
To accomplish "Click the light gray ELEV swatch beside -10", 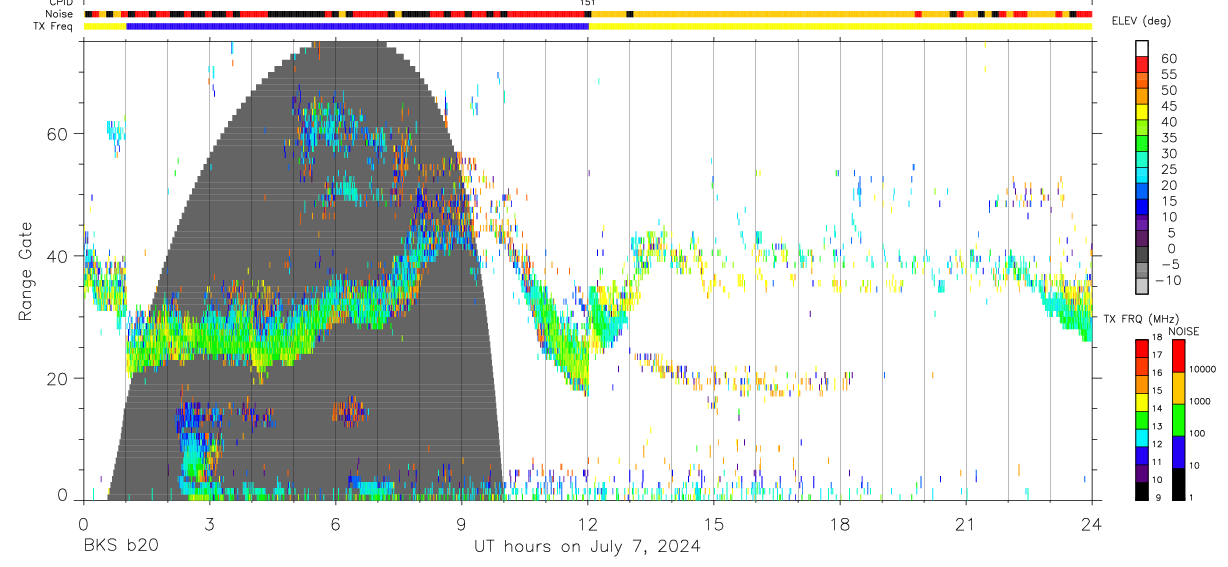I will click(1142, 286).
